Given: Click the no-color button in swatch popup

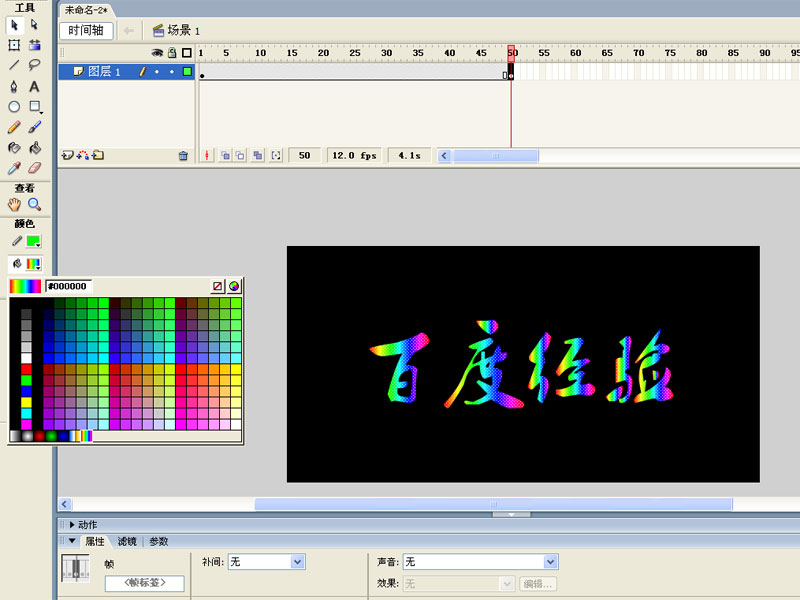Looking at the screenshot, I should [x=218, y=286].
